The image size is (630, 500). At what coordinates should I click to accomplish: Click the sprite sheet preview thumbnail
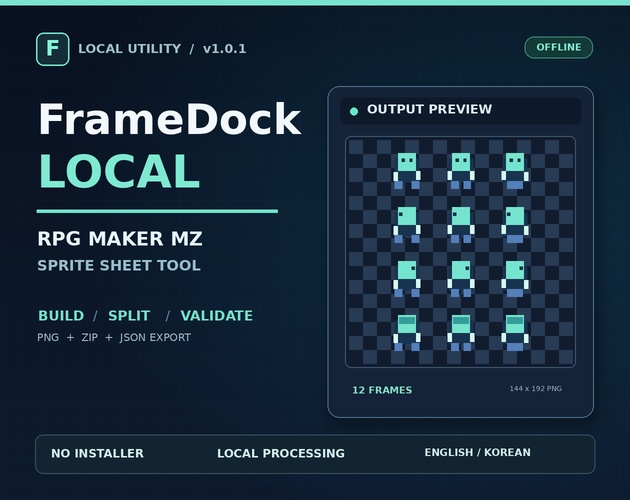(460, 252)
